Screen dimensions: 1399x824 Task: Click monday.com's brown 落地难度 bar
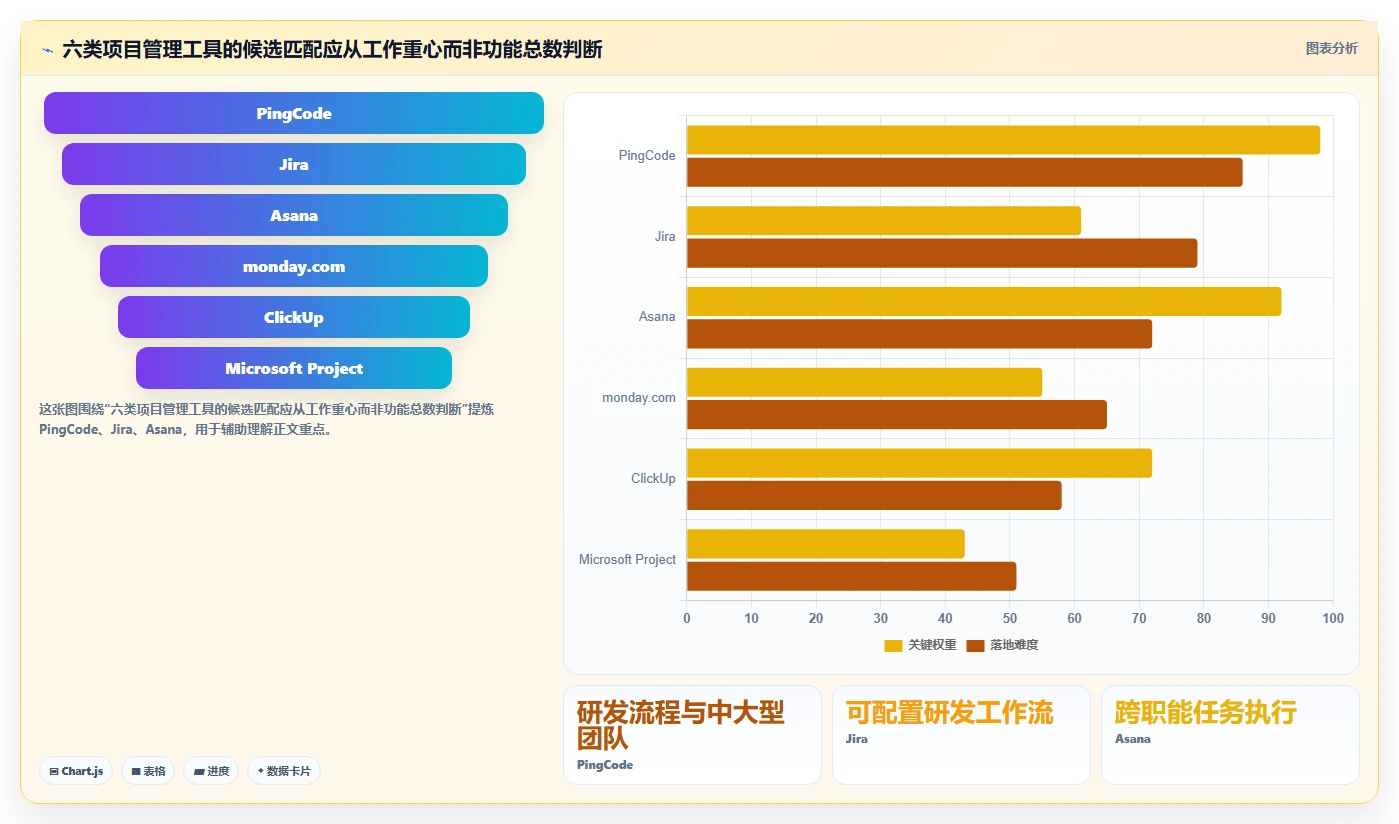pyautogui.click(x=897, y=415)
